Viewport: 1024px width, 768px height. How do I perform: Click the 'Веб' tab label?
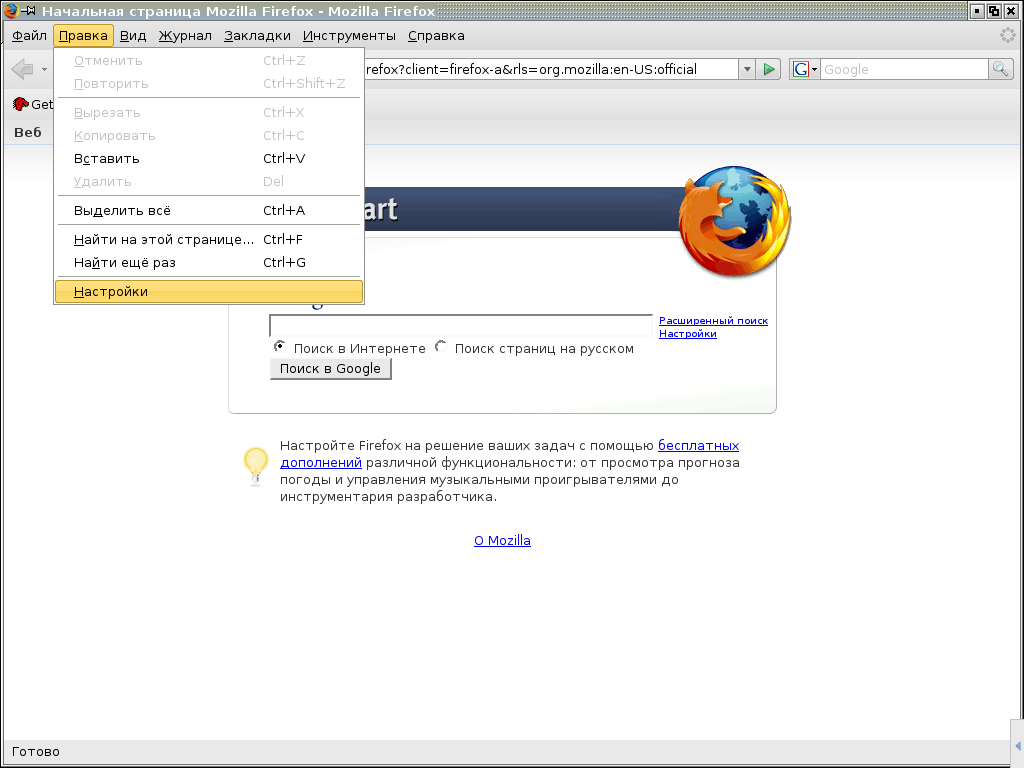coord(28,133)
